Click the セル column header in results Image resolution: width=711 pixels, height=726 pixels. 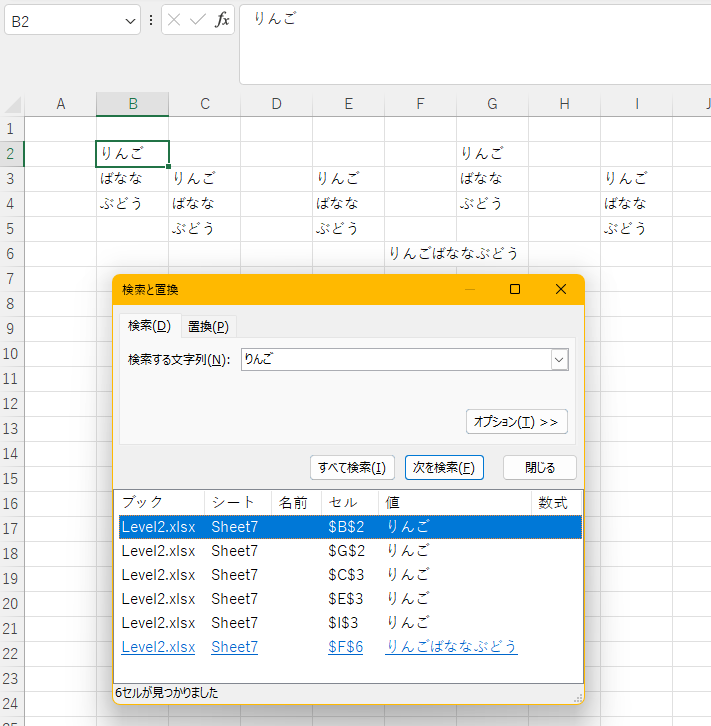coord(350,503)
